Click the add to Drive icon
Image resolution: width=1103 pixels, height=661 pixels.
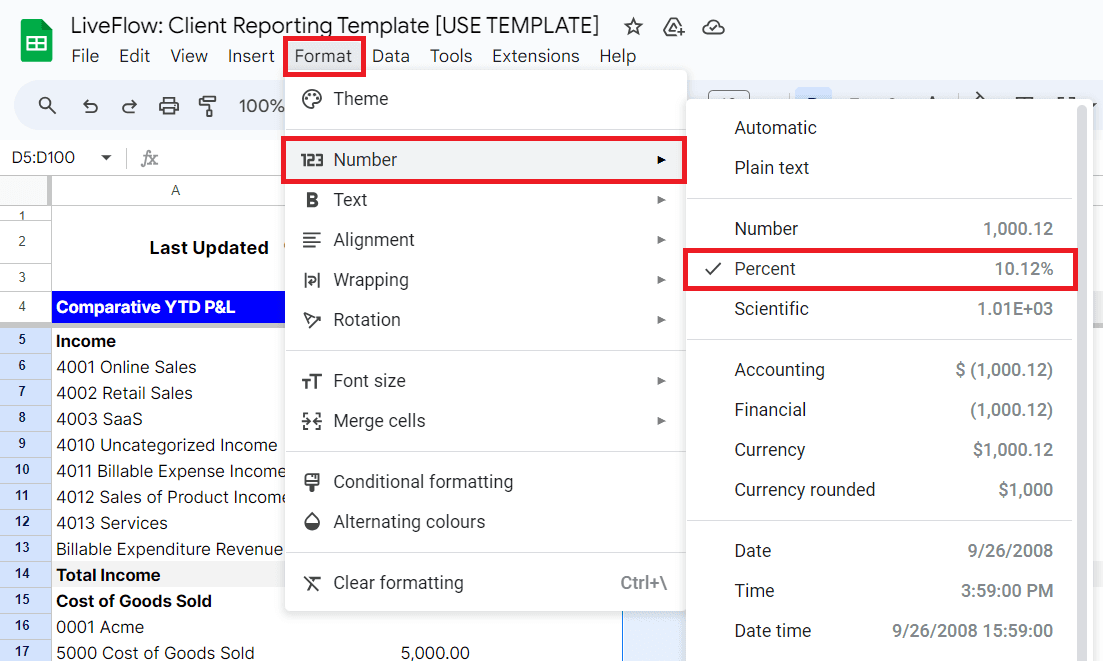point(673,27)
